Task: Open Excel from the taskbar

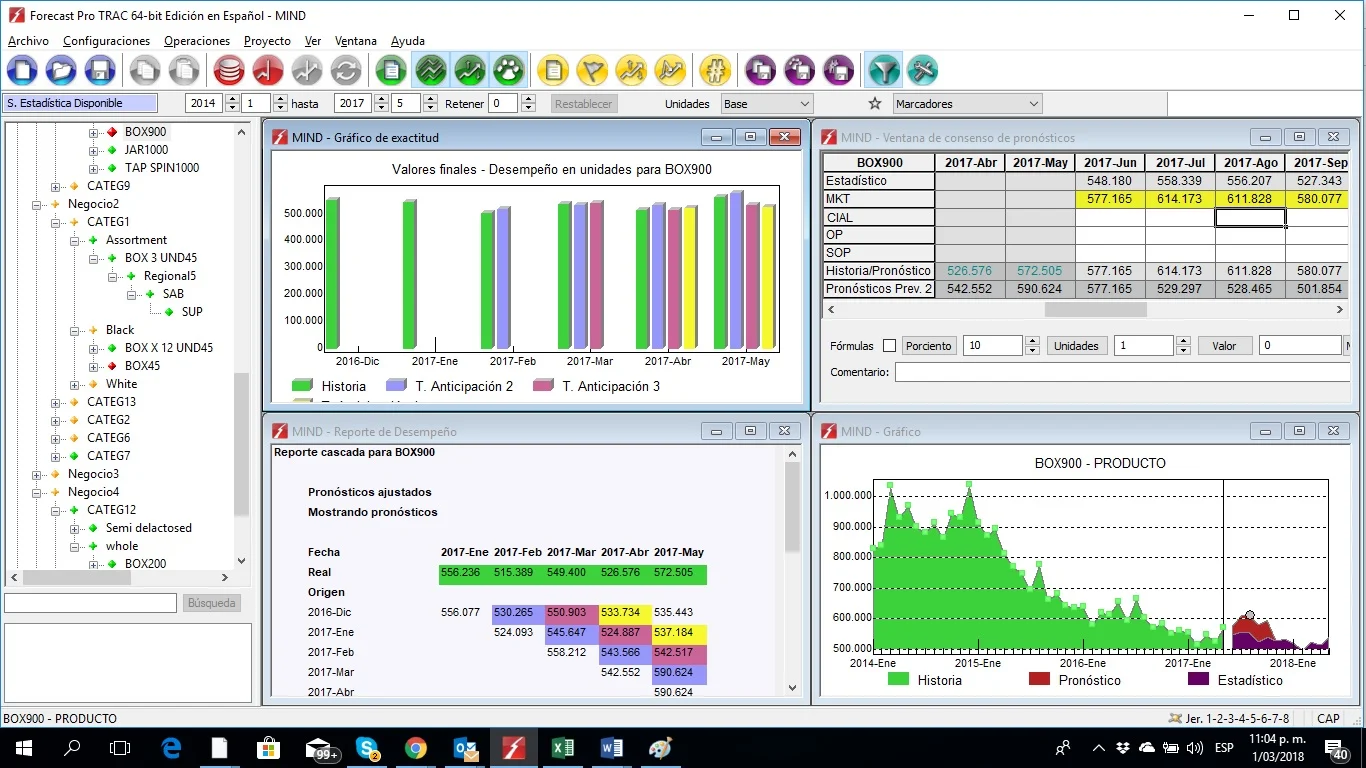Action: 562,747
